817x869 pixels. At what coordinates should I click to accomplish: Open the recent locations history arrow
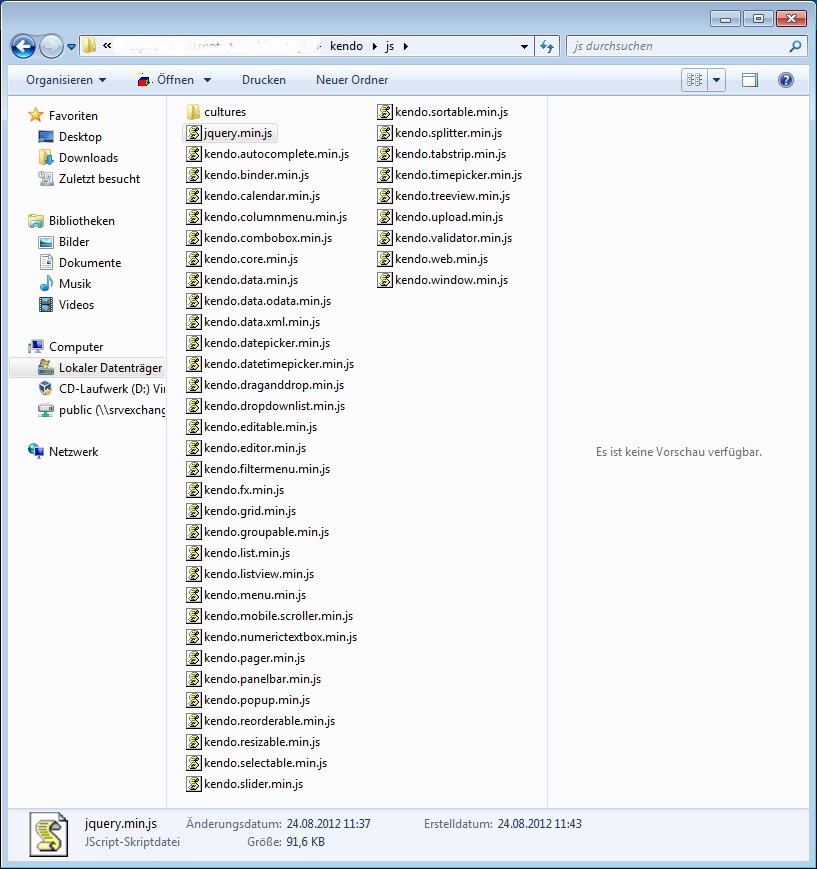(72, 47)
